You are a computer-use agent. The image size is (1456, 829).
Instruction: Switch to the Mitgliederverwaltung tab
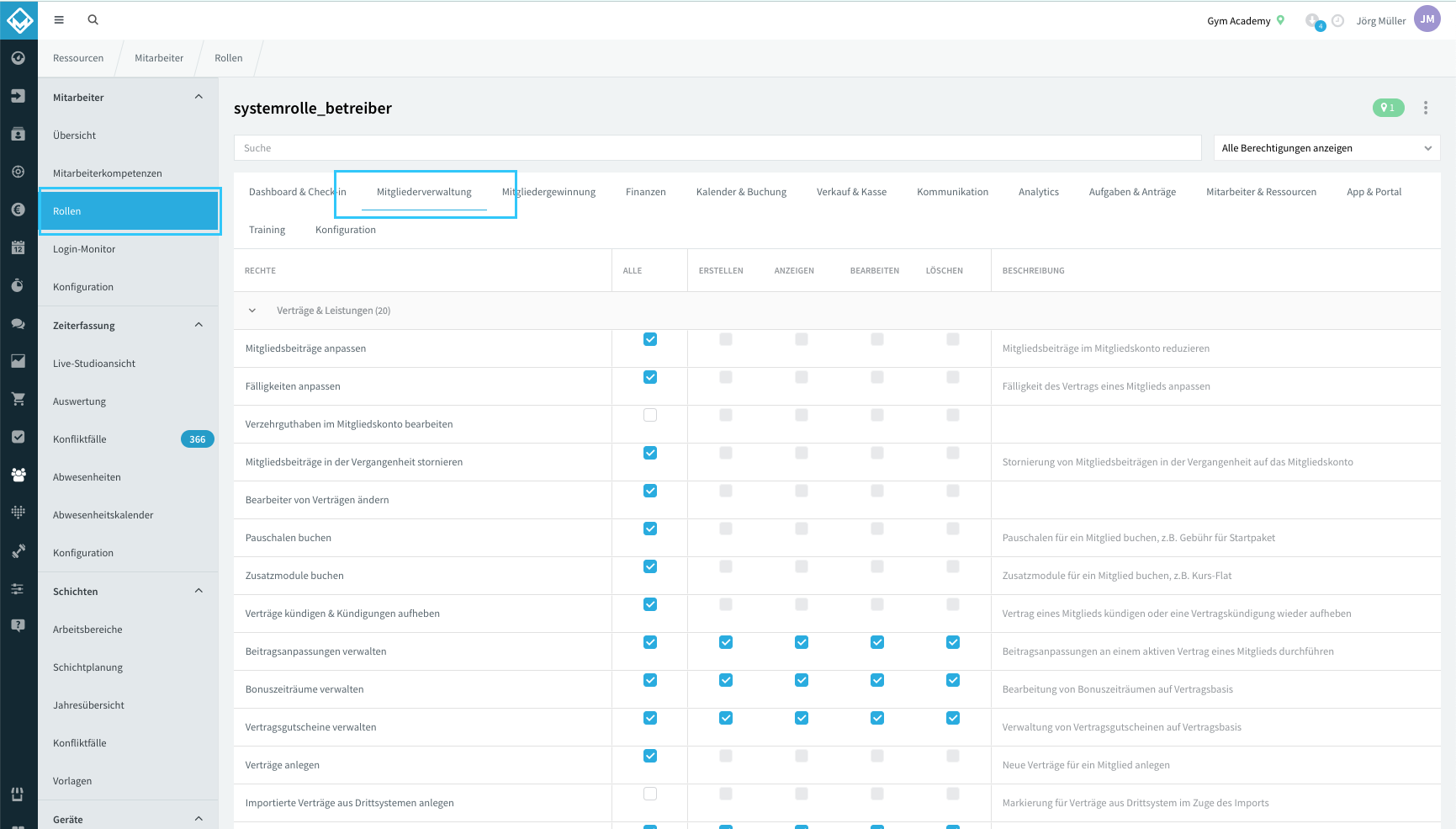pos(424,192)
